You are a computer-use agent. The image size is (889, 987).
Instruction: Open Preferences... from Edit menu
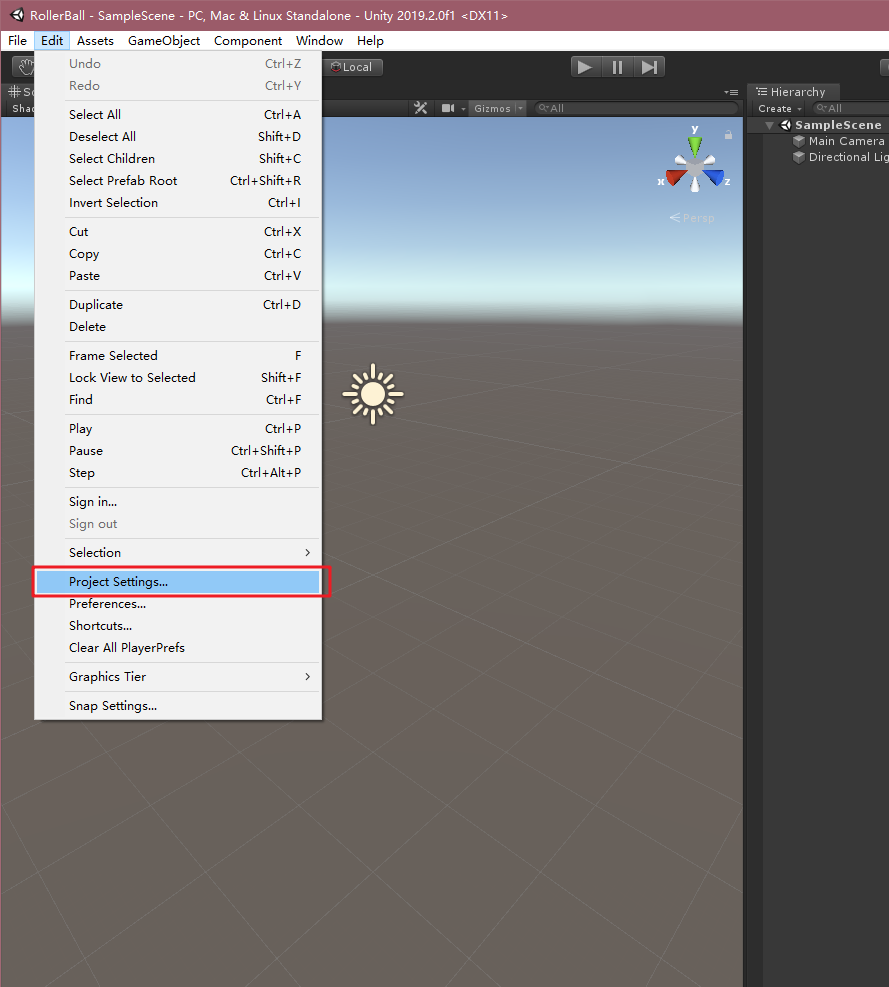coord(178,604)
